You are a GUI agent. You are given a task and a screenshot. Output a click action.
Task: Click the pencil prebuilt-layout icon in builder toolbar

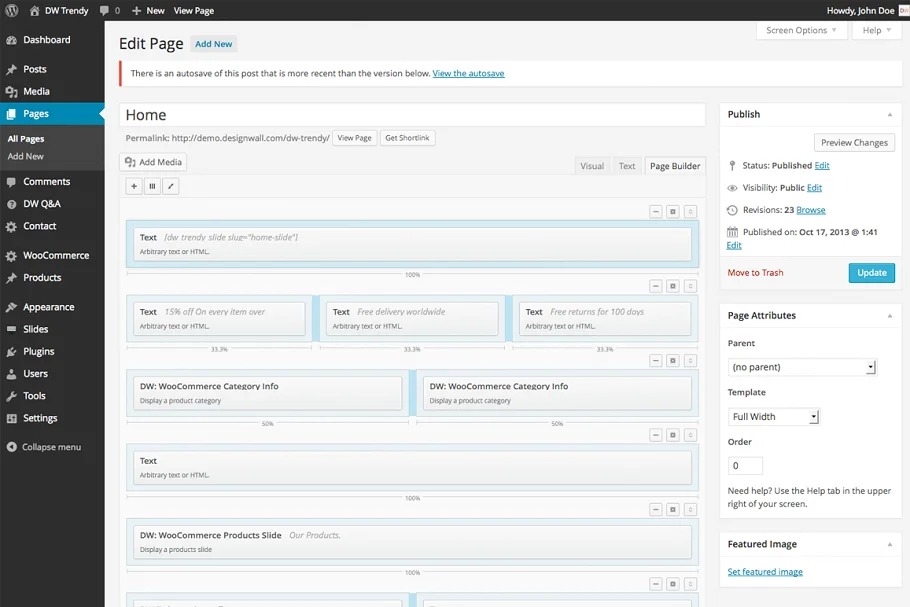tap(170, 186)
